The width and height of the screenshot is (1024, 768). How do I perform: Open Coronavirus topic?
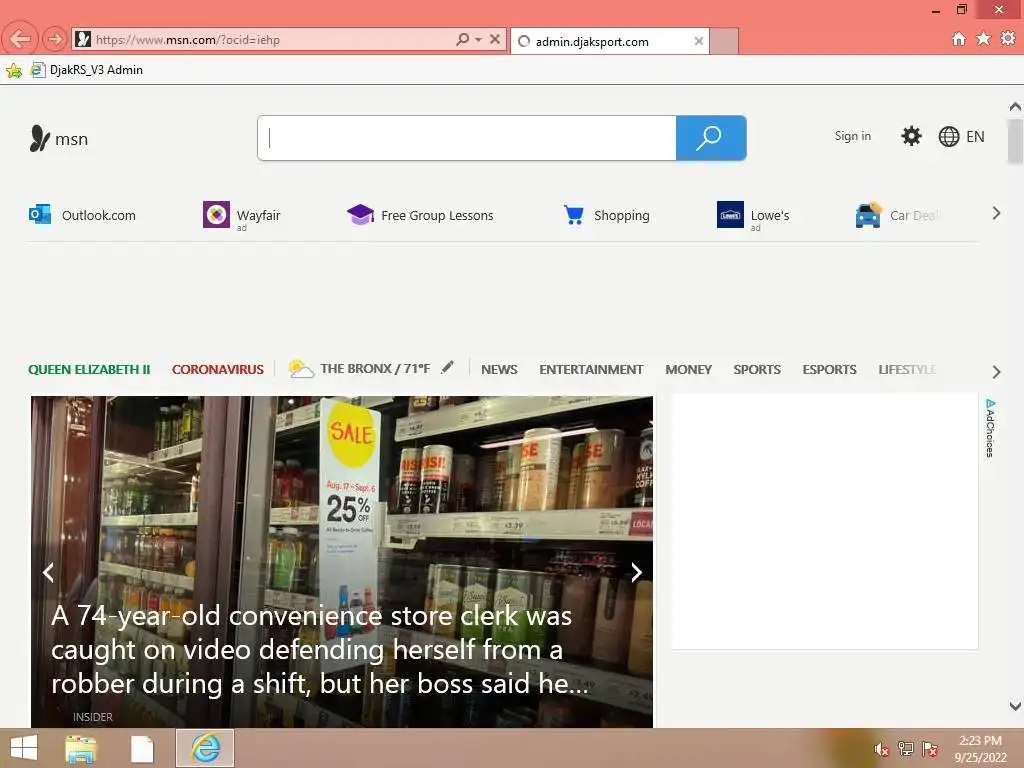pos(217,369)
